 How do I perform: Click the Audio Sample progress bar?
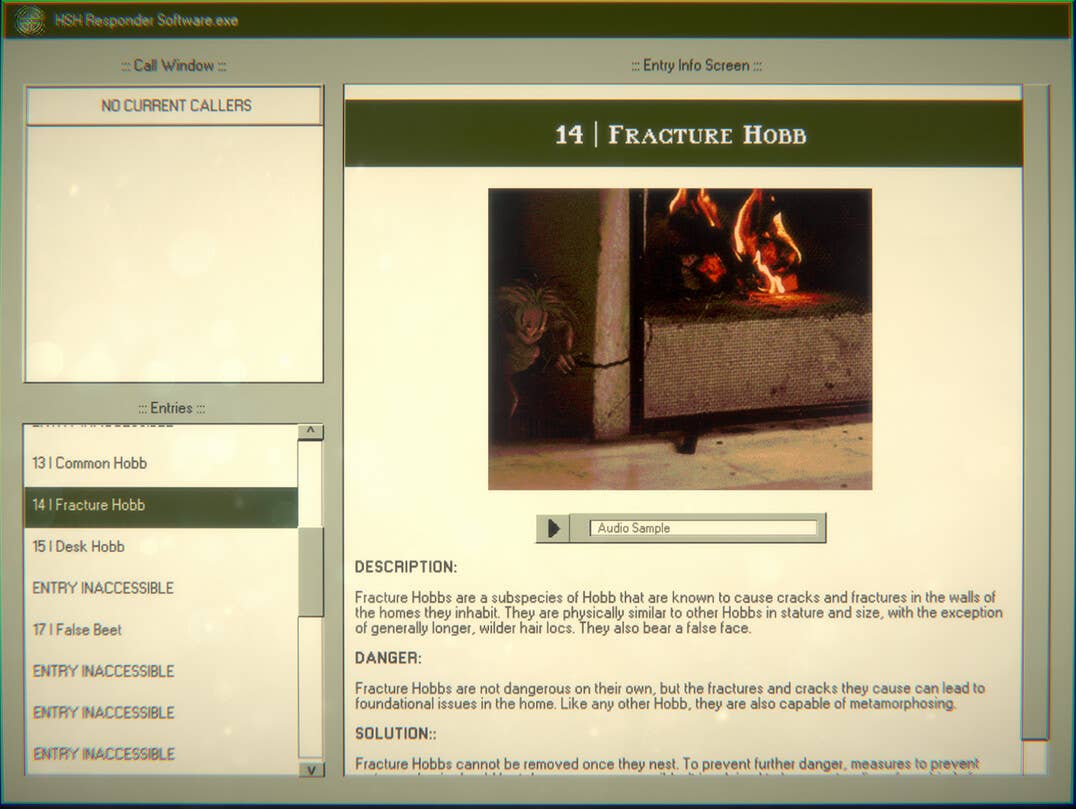(x=703, y=528)
